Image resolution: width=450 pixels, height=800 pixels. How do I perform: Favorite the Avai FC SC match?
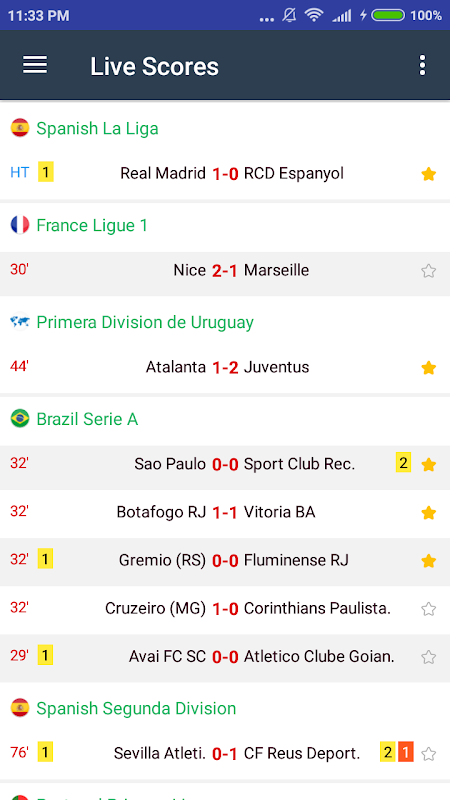[429, 657]
